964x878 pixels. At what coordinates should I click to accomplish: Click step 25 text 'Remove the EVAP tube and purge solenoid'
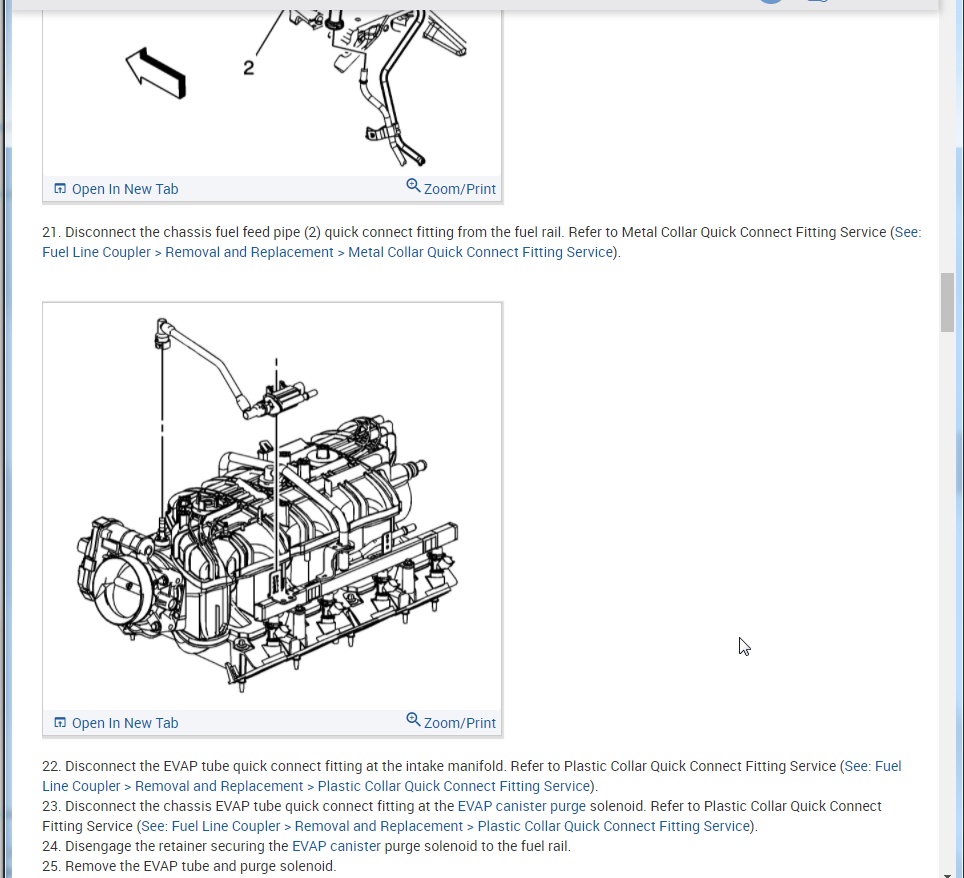[x=200, y=866]
